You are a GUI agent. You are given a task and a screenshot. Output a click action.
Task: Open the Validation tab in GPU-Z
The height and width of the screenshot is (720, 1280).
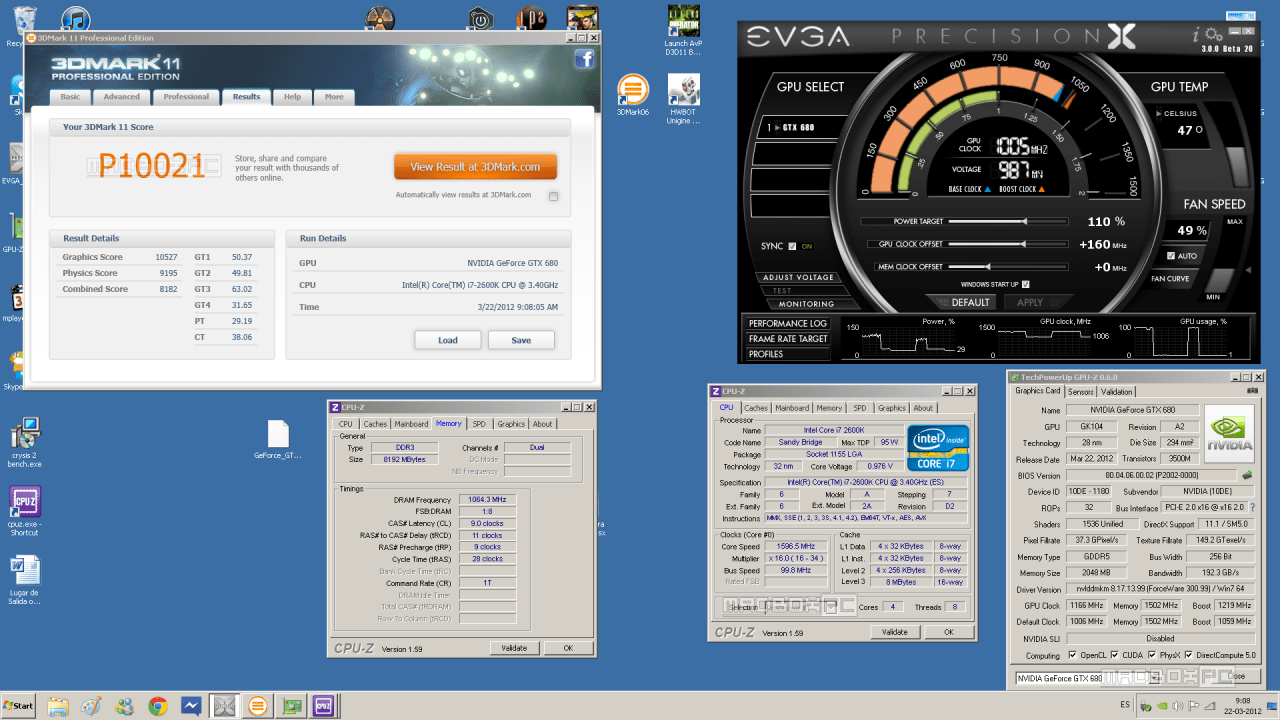tap(1117, 392)
